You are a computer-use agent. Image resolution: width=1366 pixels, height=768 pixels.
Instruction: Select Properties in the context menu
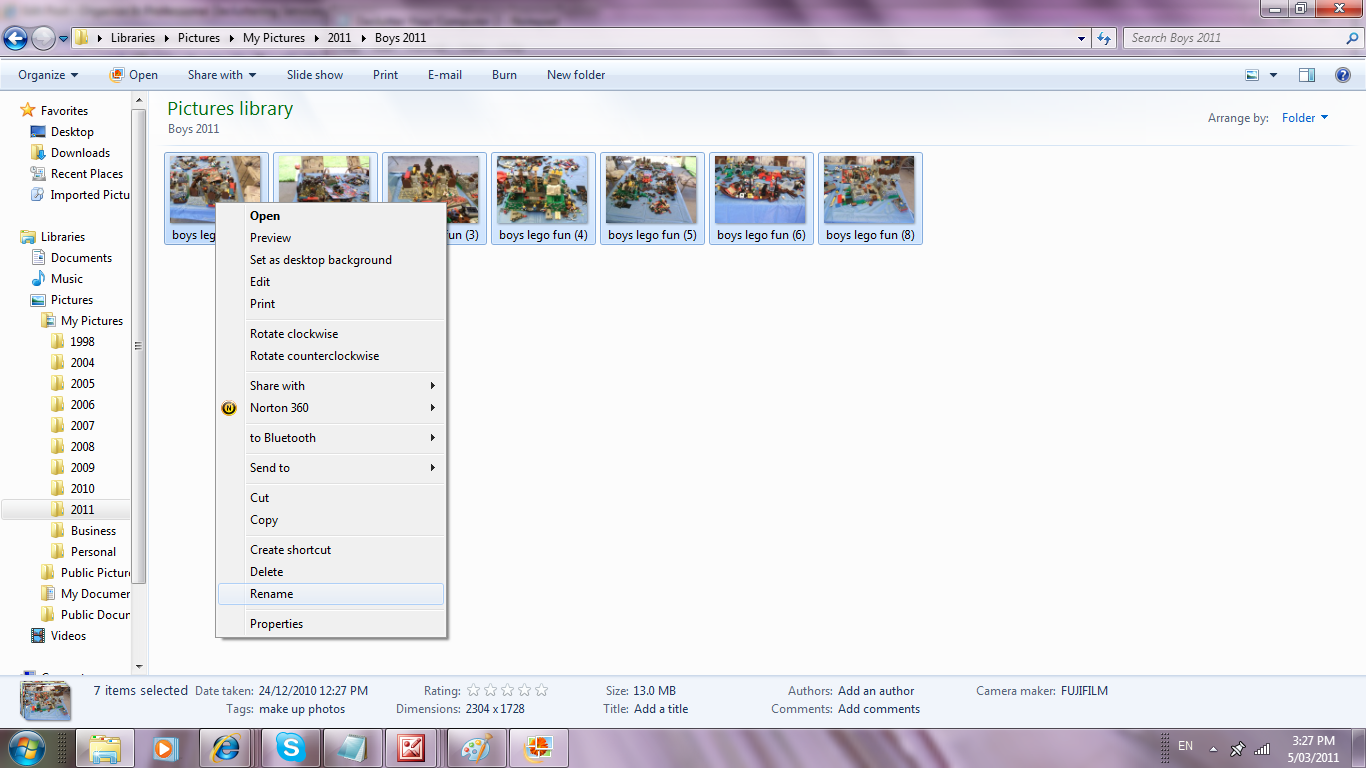coord(276,624)
